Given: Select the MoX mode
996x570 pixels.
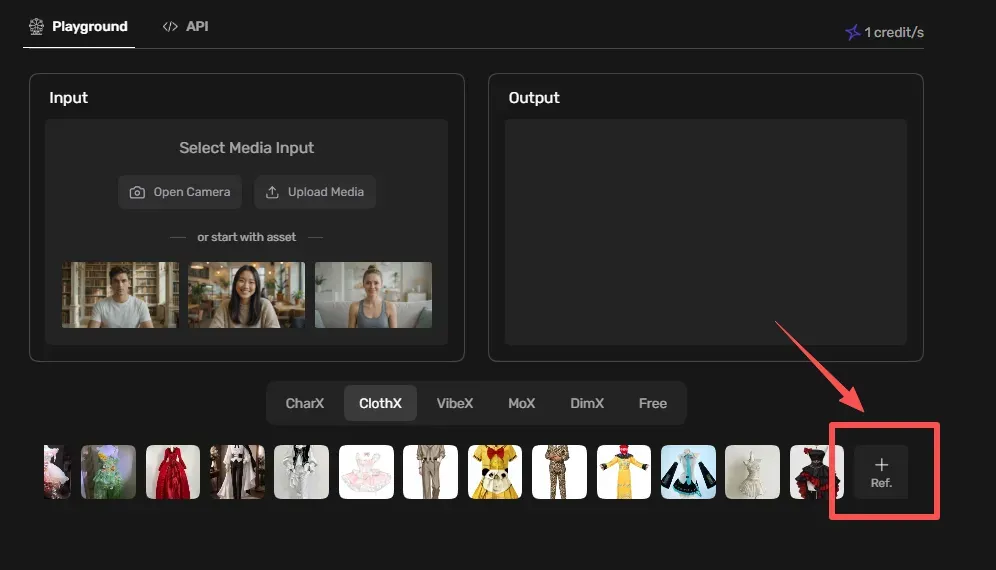Looking at the screenshot, I should pyautogui.click(x=522, y=404).
